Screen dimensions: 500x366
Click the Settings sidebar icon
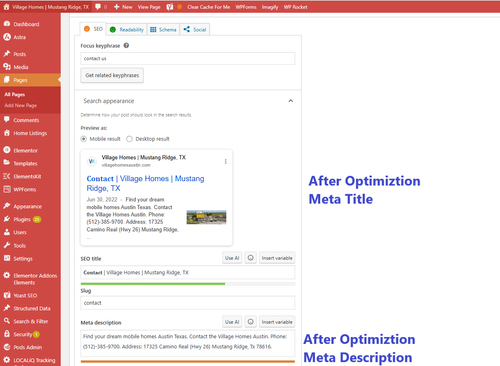coord(7,258)
